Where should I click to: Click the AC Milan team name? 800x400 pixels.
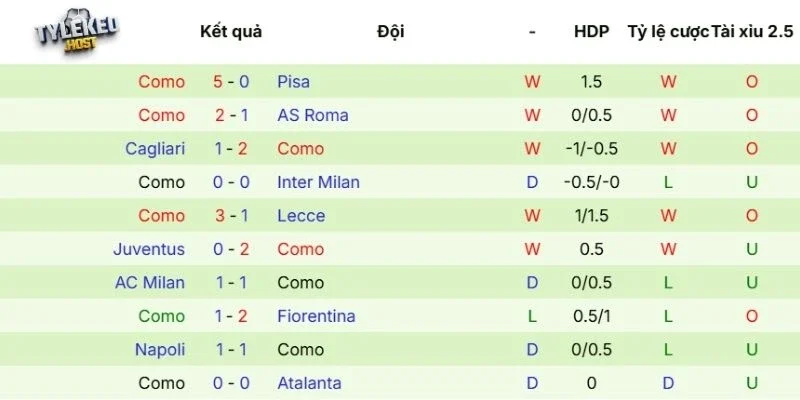(x=150, y=283)
